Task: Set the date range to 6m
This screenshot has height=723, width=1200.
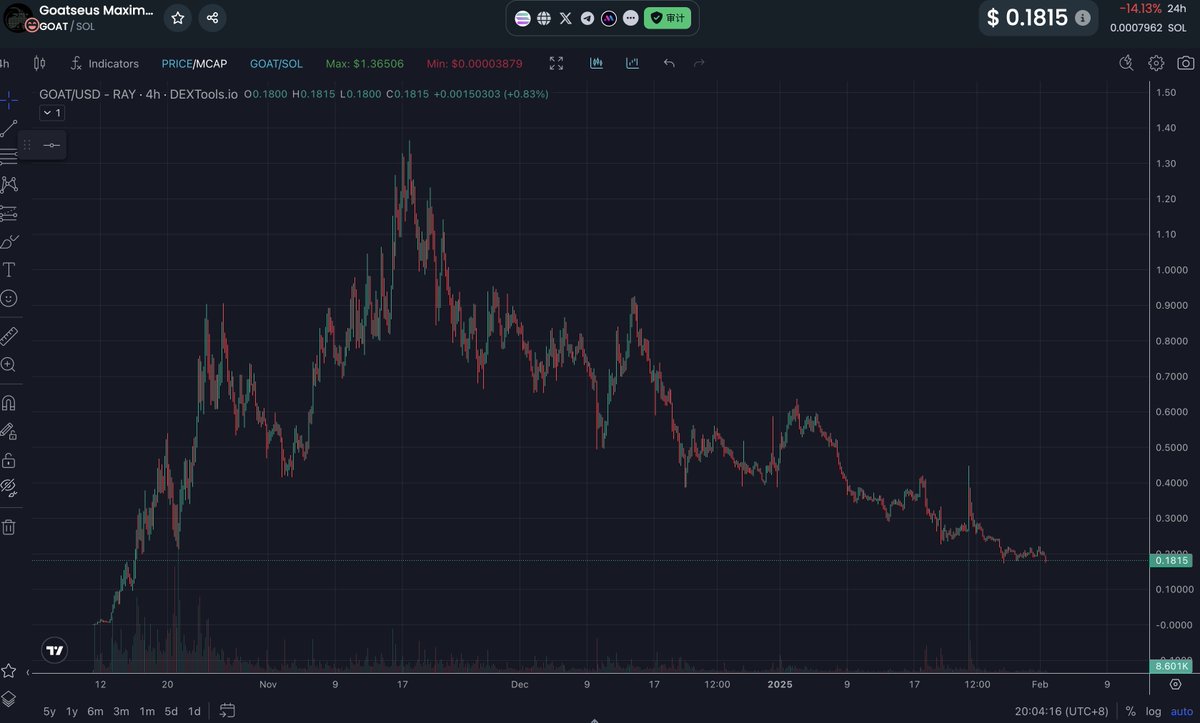Action: point(96,711)
